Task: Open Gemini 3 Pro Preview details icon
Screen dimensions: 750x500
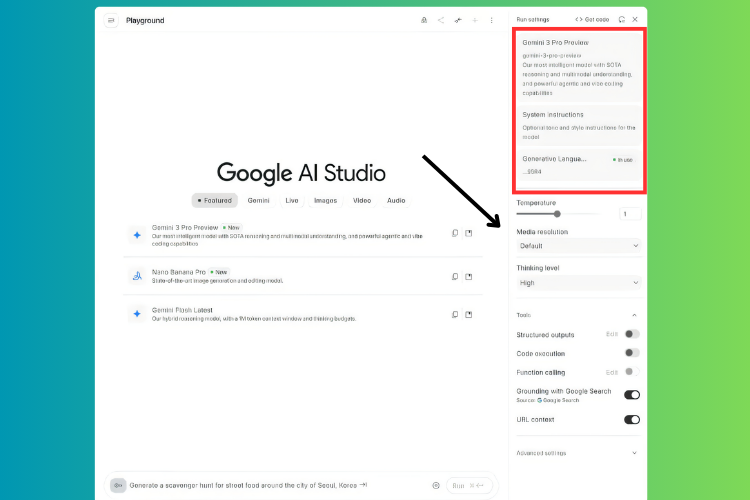Action: [469, 233]
